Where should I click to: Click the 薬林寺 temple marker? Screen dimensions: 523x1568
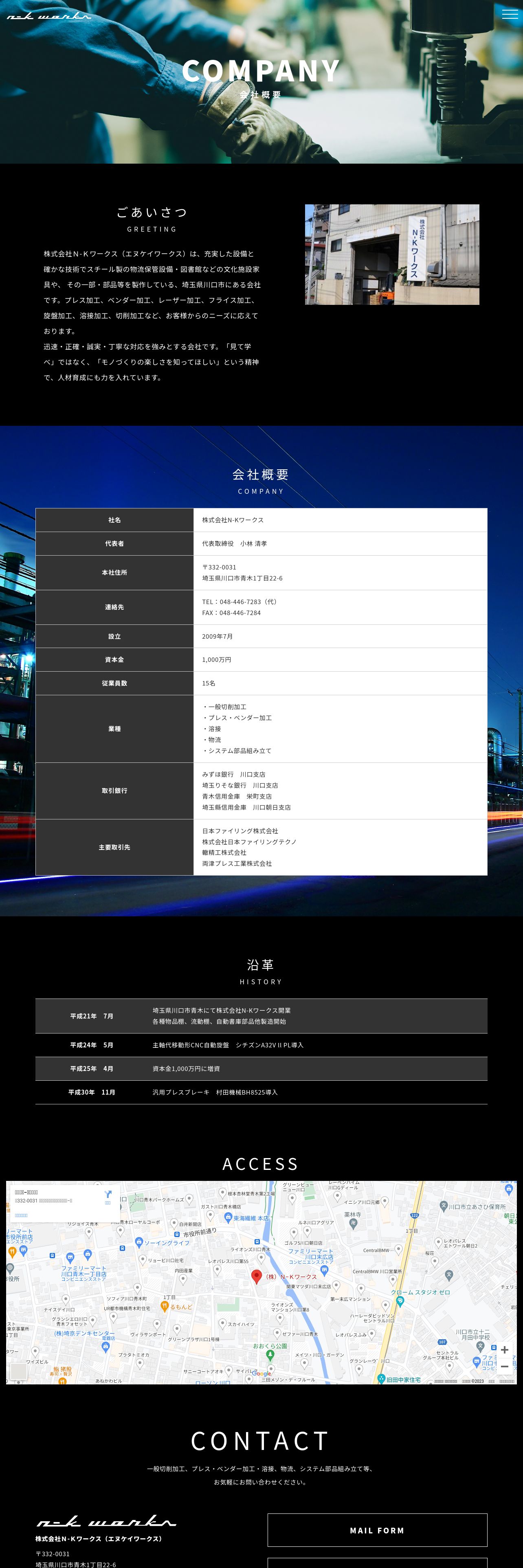(353, 1223)
